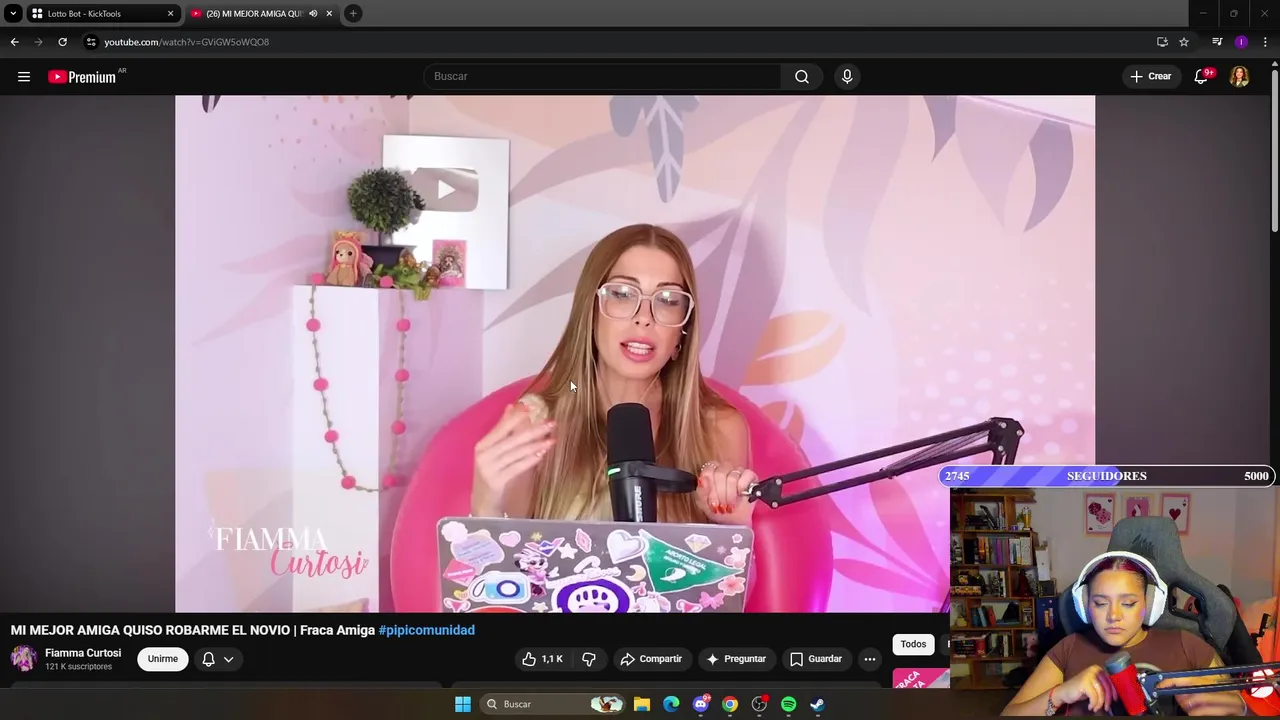Image resolution: width=1280 pixels, height=720 pixels.
Task: Click the page vertical scrollbar
Action: (1275, 150)
